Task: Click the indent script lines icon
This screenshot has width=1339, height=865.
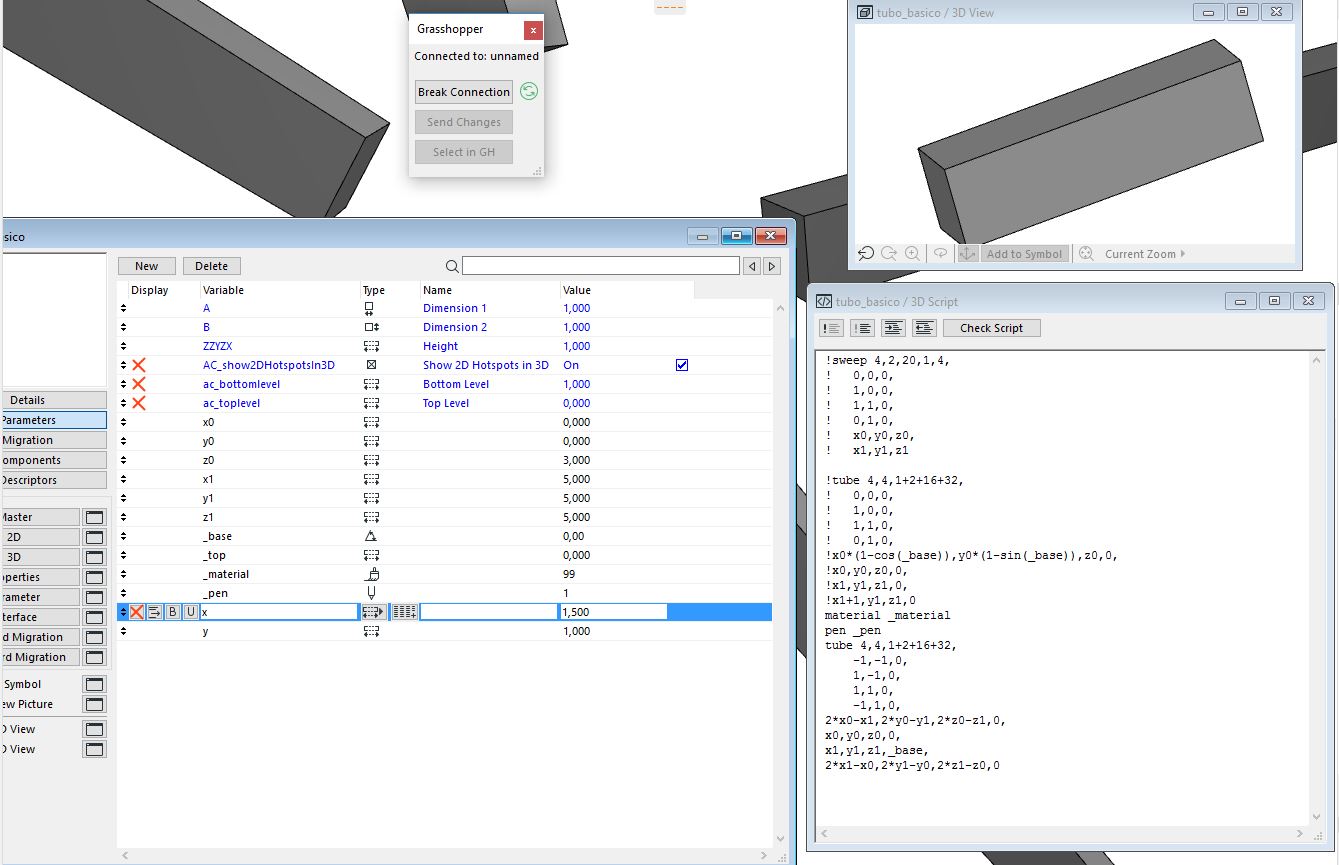Action: [x=893, y=328]
